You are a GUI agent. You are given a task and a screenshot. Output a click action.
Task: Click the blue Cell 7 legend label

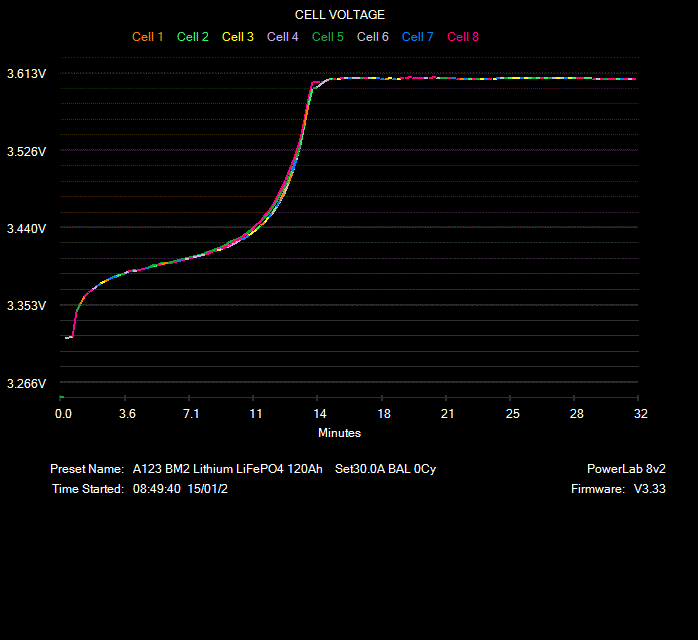[418, 37]
